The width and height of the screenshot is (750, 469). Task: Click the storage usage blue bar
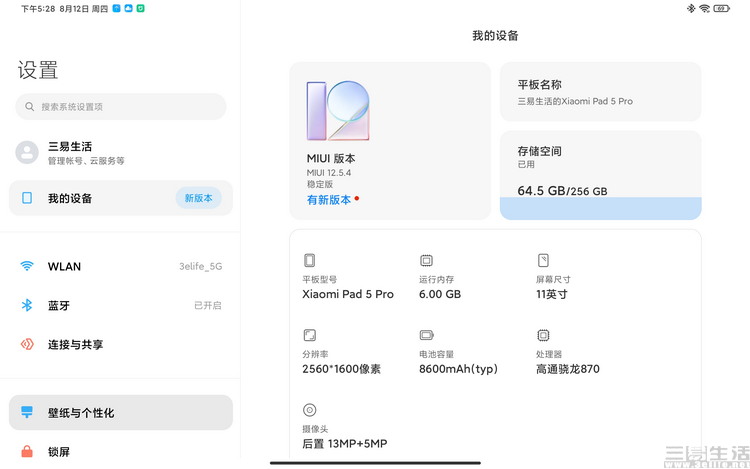(x=600, y=208)
